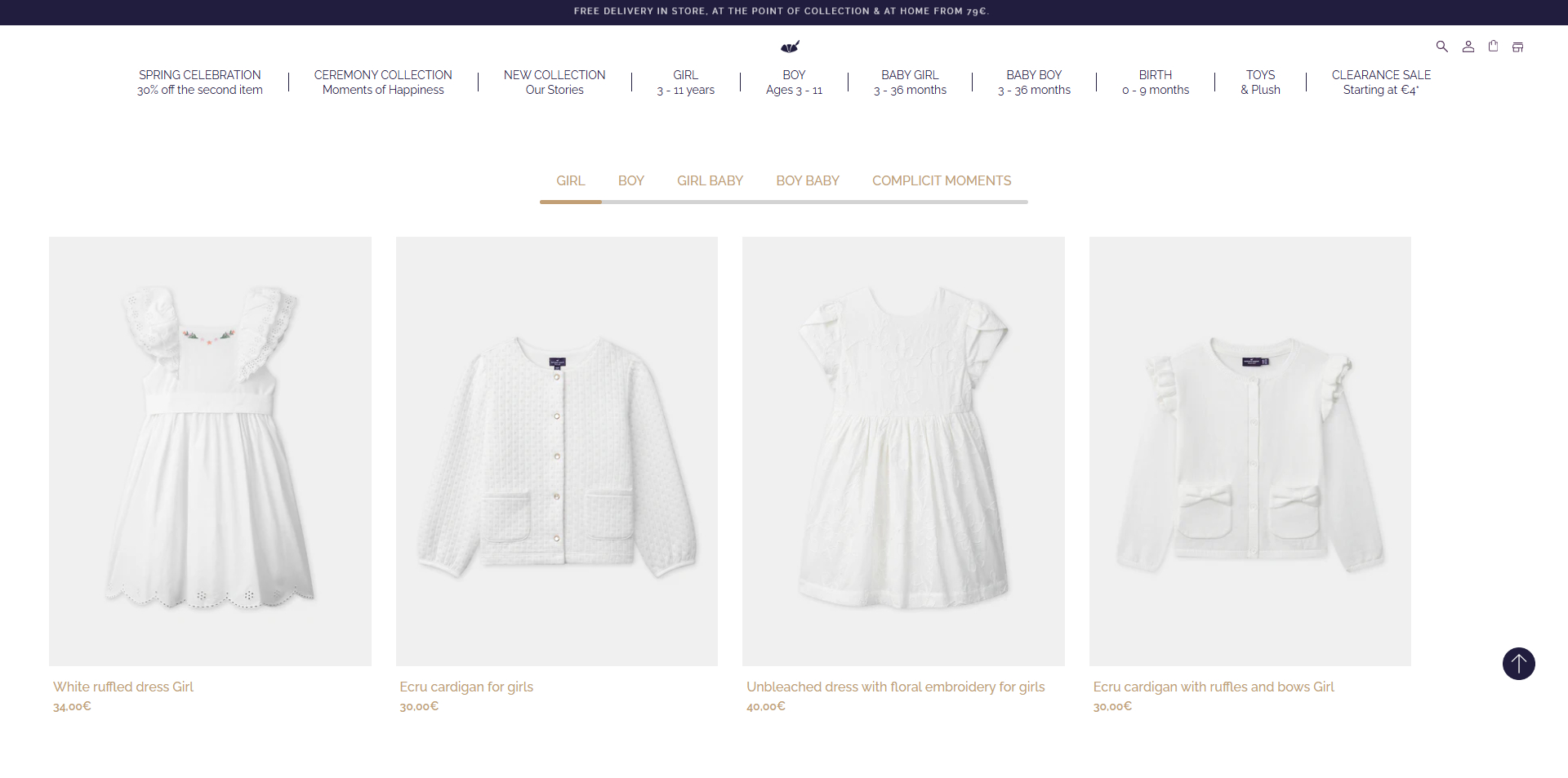Screen dimensions: 1568x778
Task: Open Baby Boy 3 - 36 months menu
Action: 1034,82
